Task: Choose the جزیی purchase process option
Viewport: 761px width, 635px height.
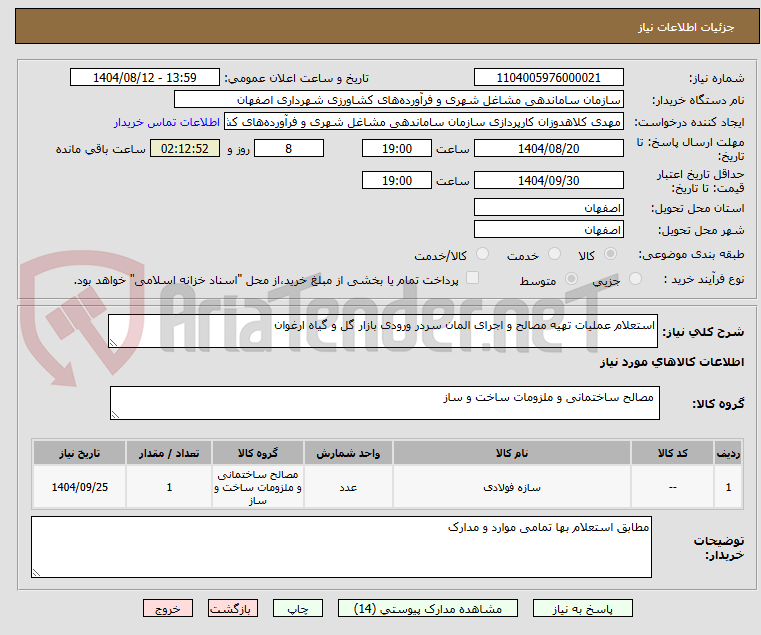Action: (x=635, y=279)
